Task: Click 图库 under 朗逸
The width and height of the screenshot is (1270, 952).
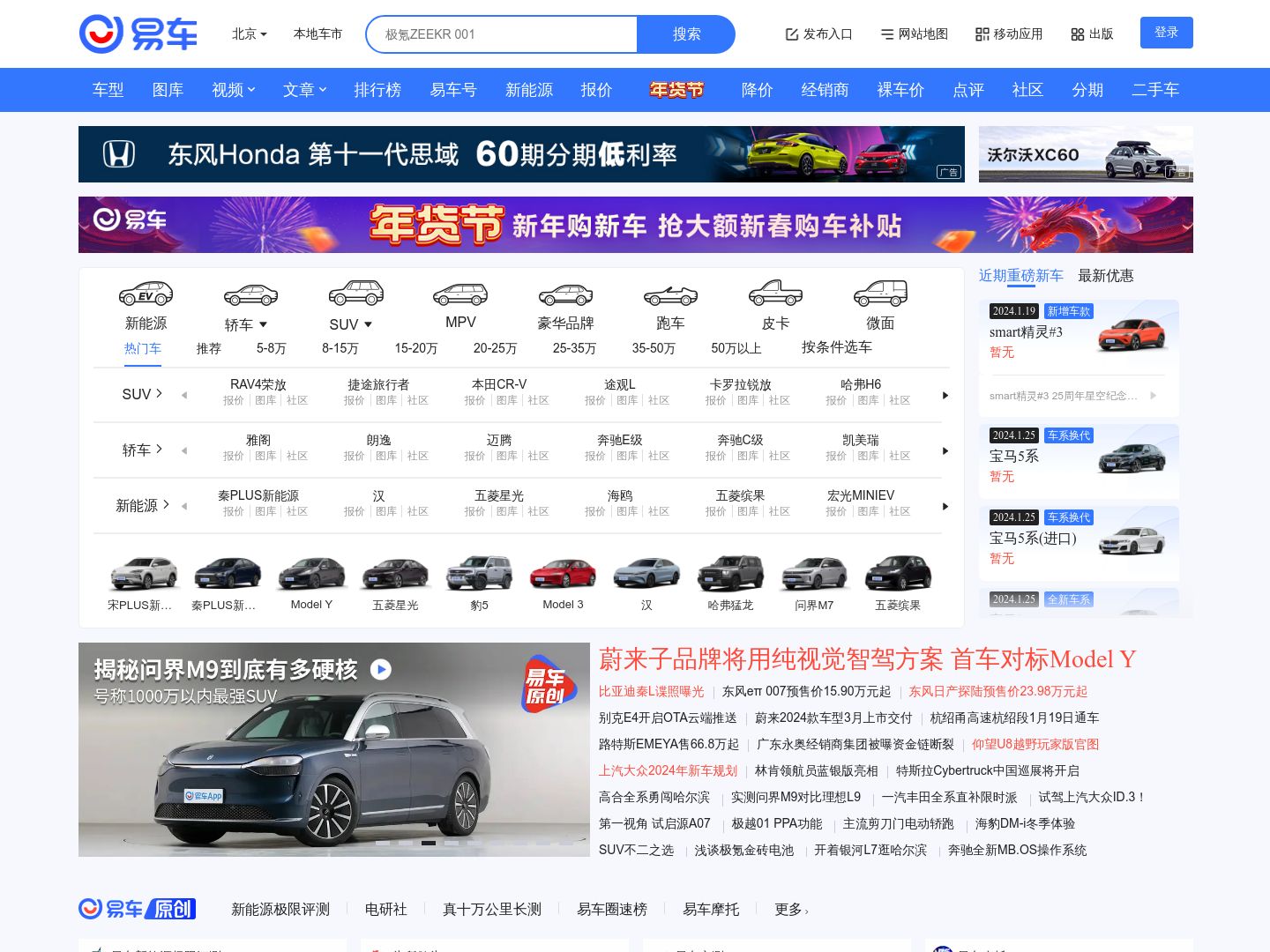Action: (x=386, y=456)
